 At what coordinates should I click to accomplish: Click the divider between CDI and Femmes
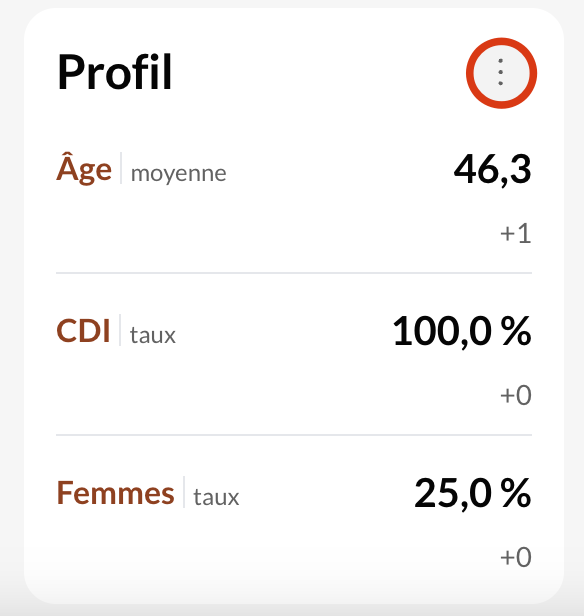click(294, 435)
